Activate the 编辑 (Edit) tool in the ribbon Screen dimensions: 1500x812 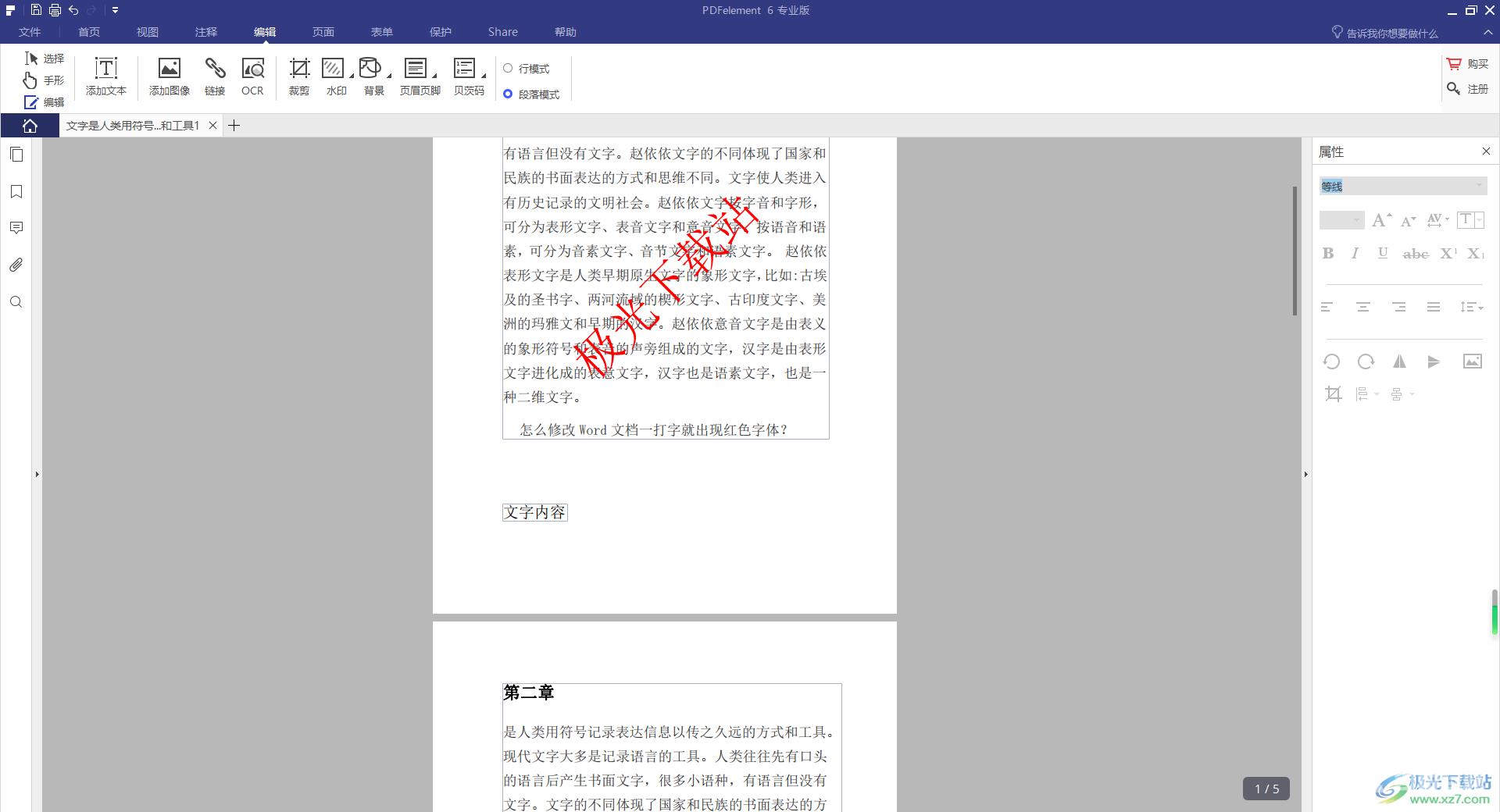tap(45, 102)
